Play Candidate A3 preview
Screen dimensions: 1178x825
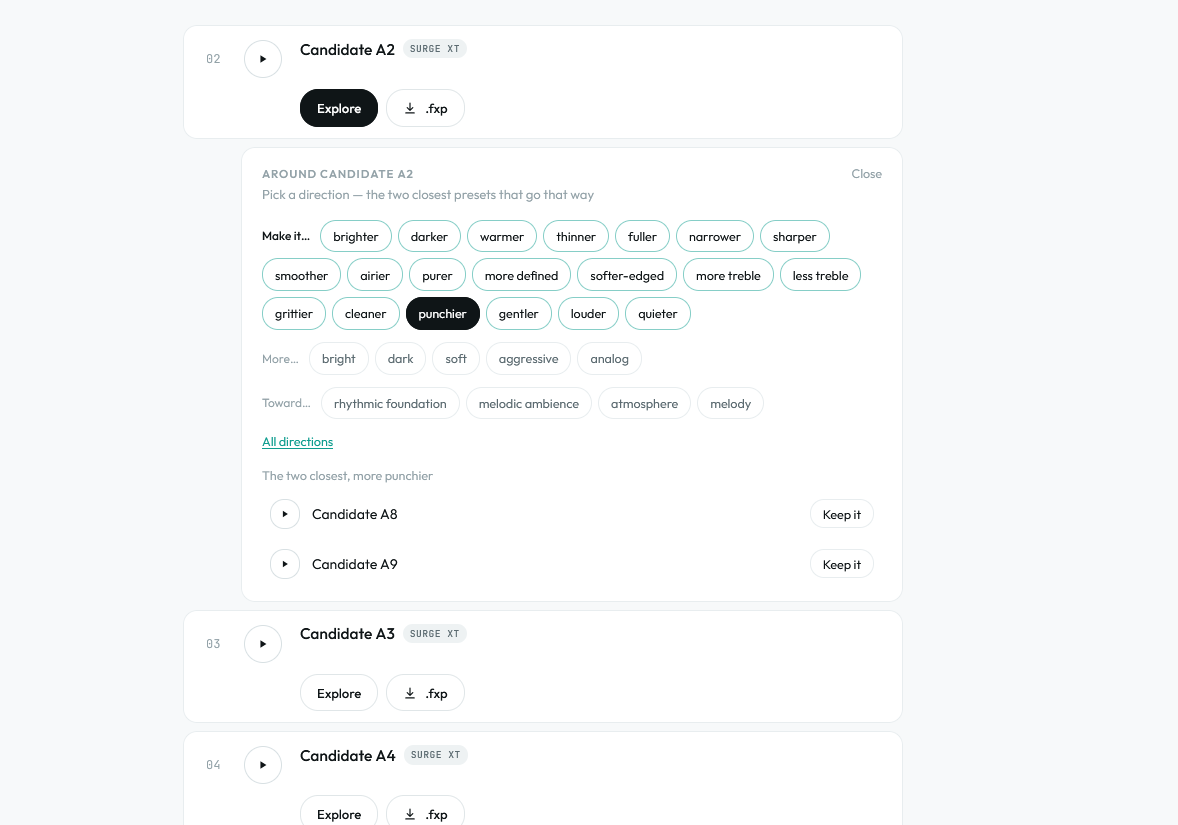(x=263, y=644)
